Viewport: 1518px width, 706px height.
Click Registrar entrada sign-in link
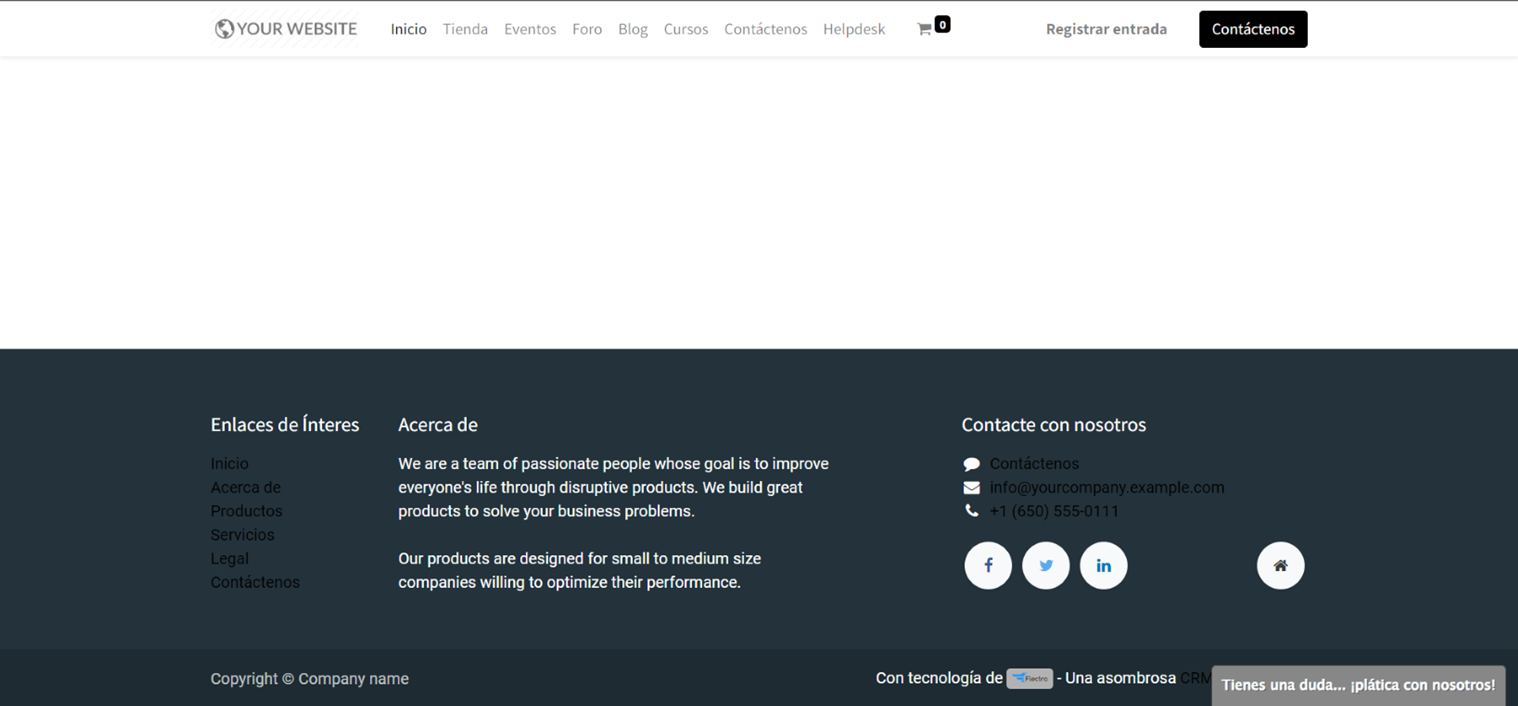point(1106,29)
